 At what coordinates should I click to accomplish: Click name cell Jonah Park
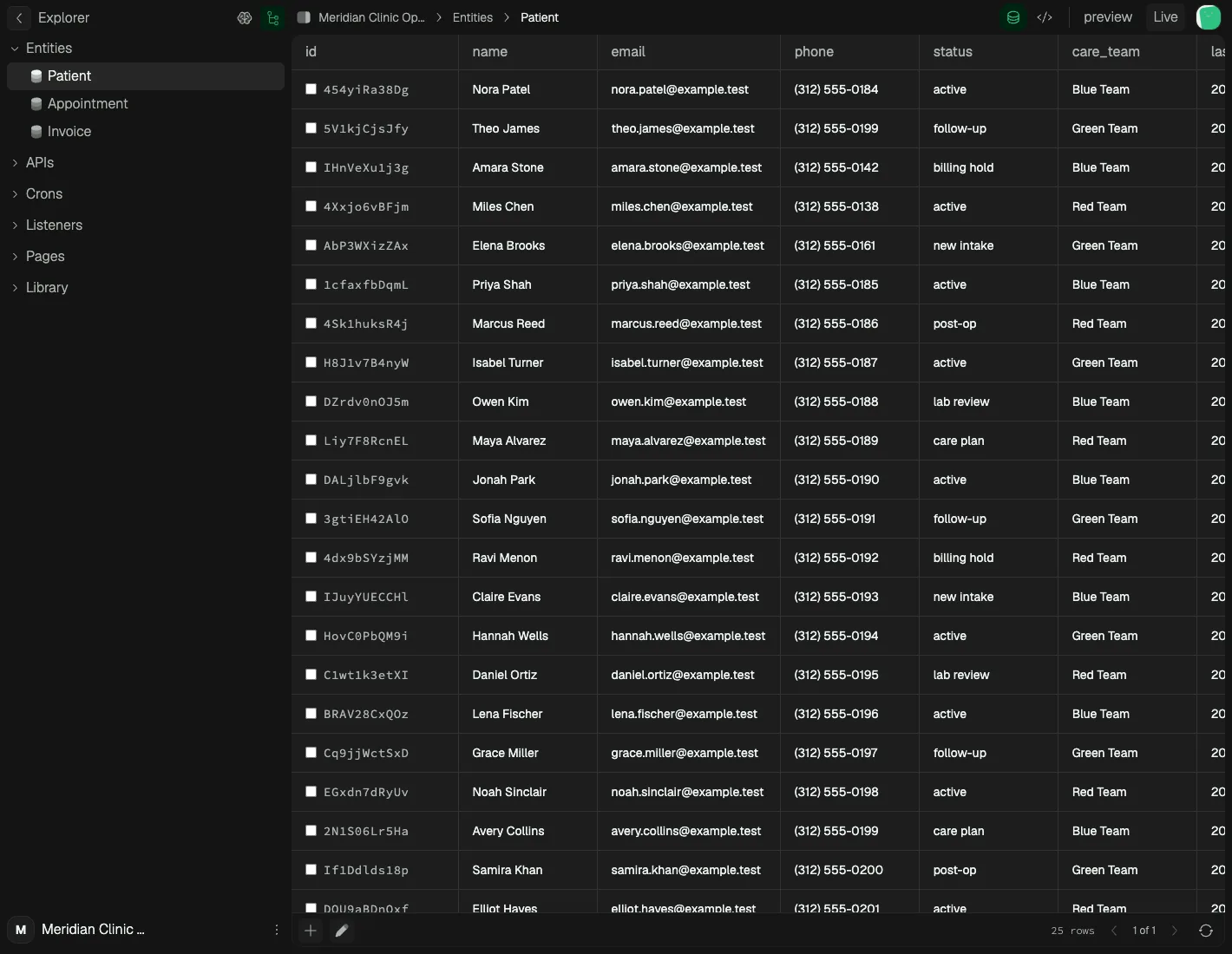click(503, 480)
